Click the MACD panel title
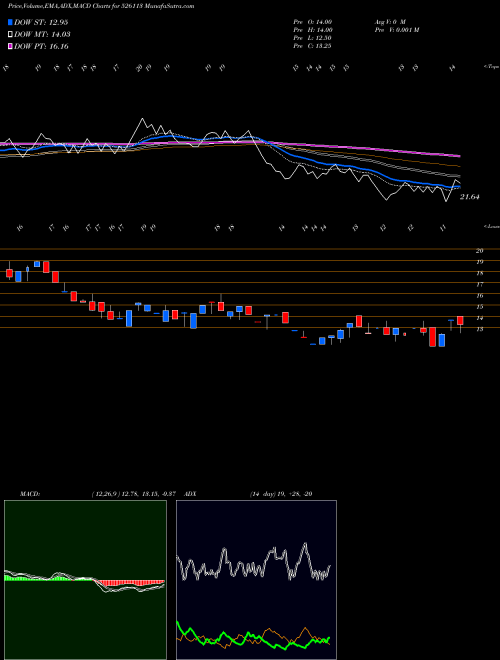 [30, 494]
